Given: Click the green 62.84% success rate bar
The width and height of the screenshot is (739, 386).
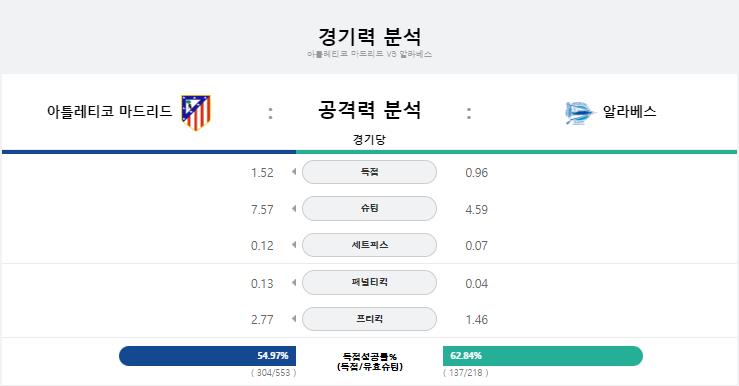Looking at the screenshot, I should 543,356.
